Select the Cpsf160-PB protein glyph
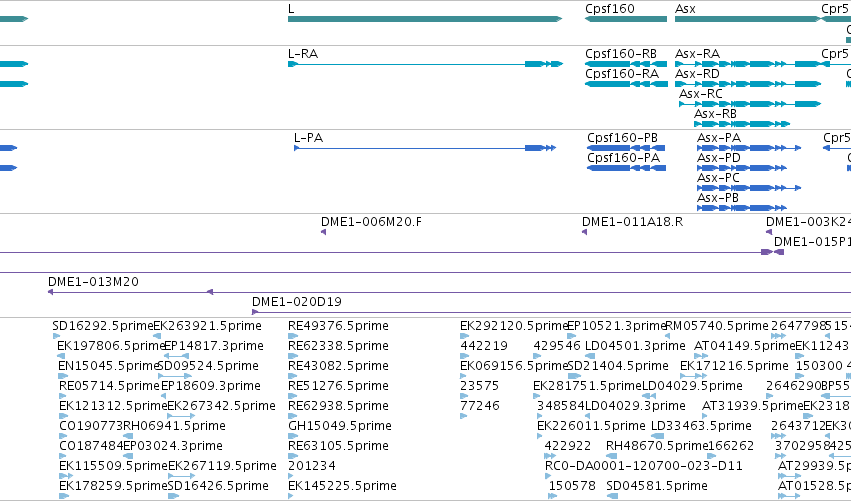The width and height of the screenshot is (851, 501). tap(626, 148)
